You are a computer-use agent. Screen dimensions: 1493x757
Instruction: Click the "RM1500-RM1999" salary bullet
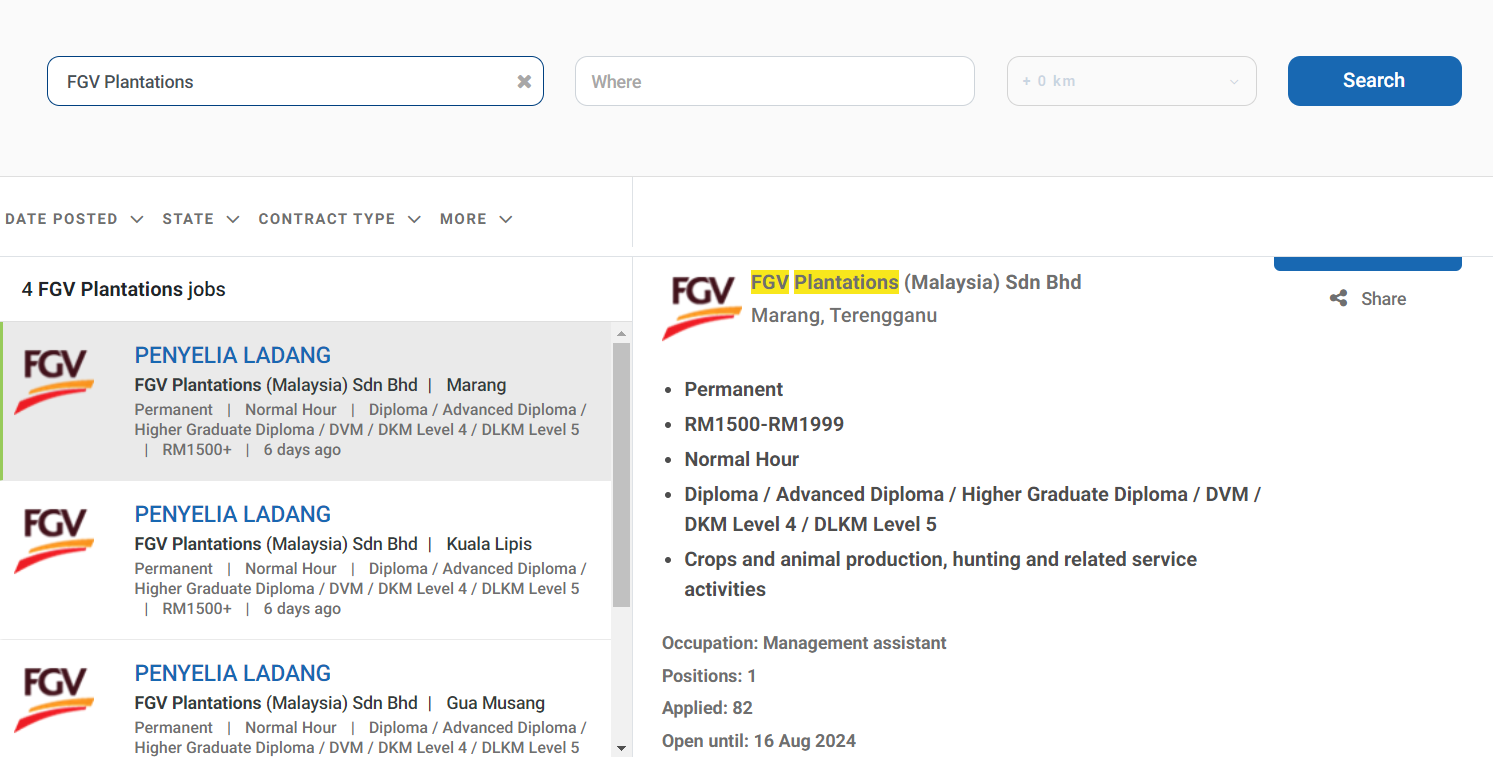tap(764, 424)
